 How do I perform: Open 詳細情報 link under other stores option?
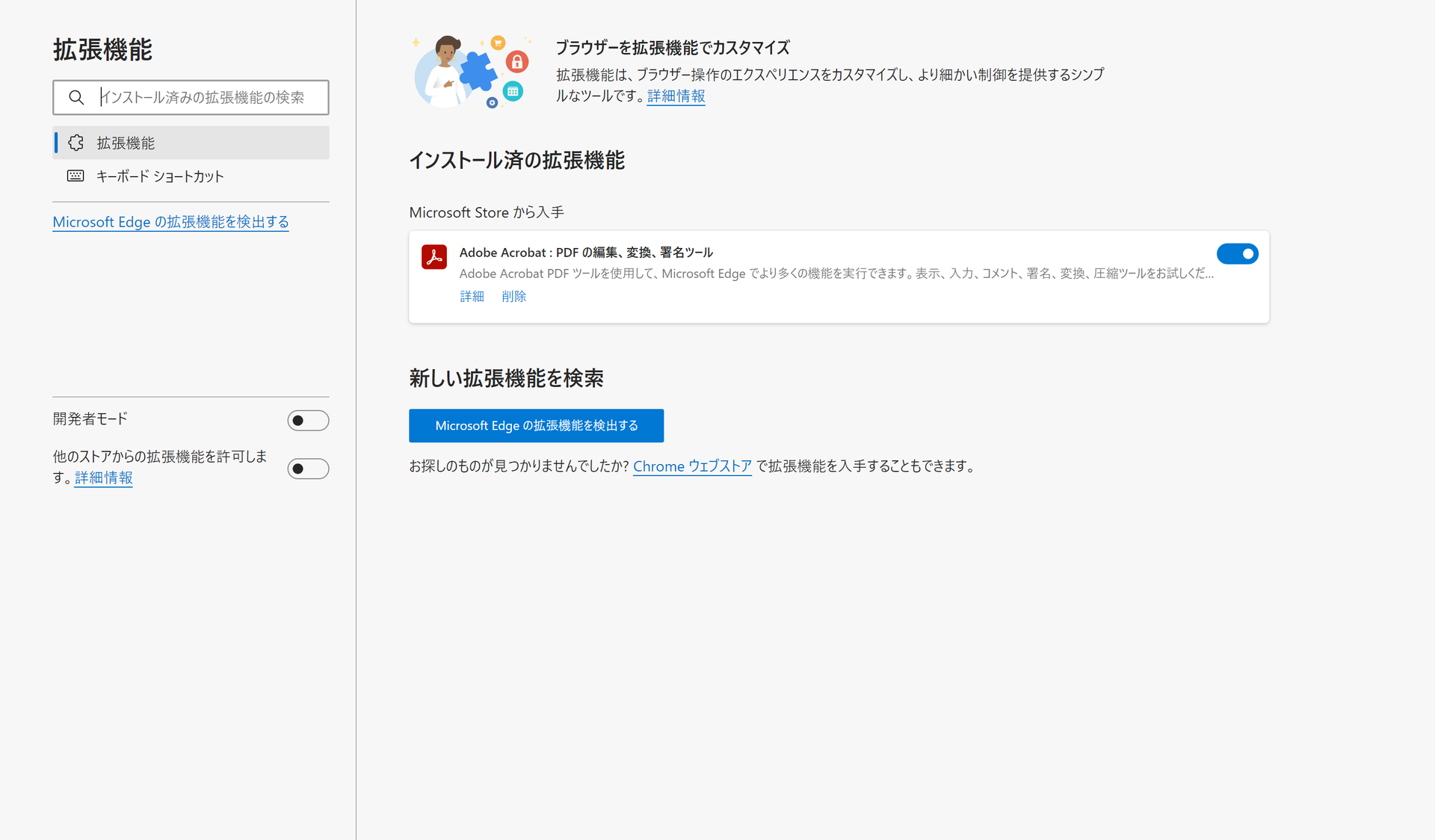pyautogui.click(x=103, y=478)
